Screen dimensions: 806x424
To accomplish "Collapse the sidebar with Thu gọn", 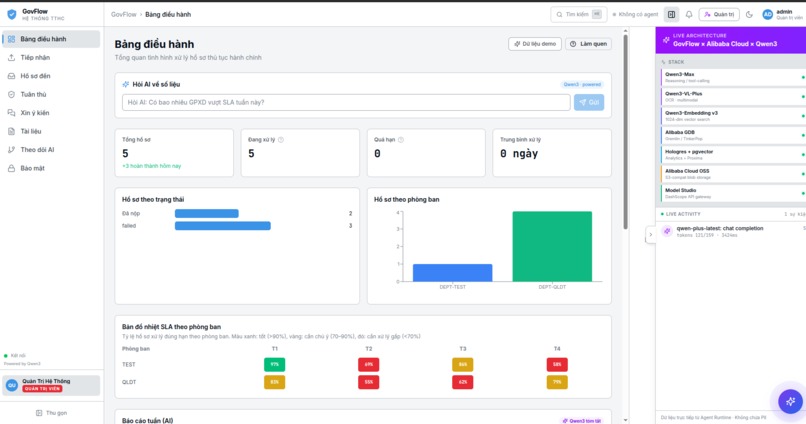I will tap(51, 413).
